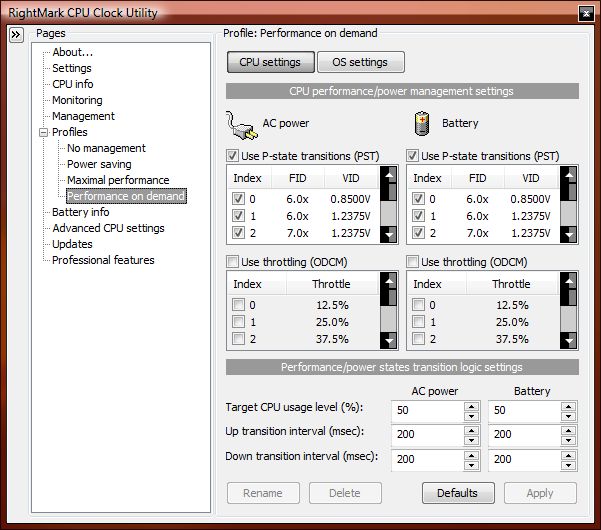601x530 pixels.
Task: Click the Rename button
Action: [x=263, y=493]
